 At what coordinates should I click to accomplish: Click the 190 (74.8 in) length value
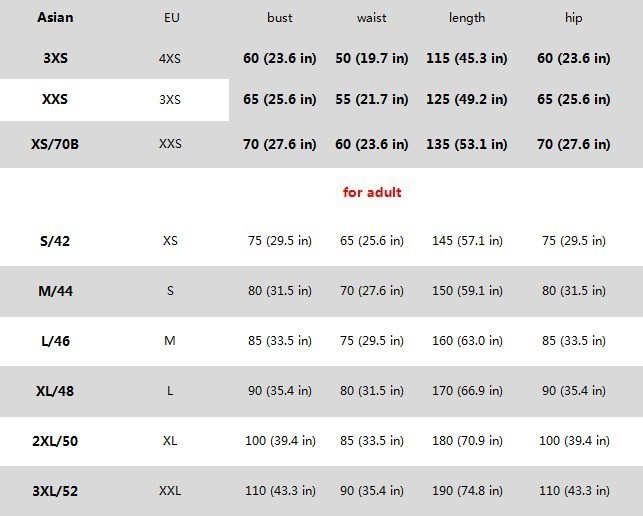467,491
